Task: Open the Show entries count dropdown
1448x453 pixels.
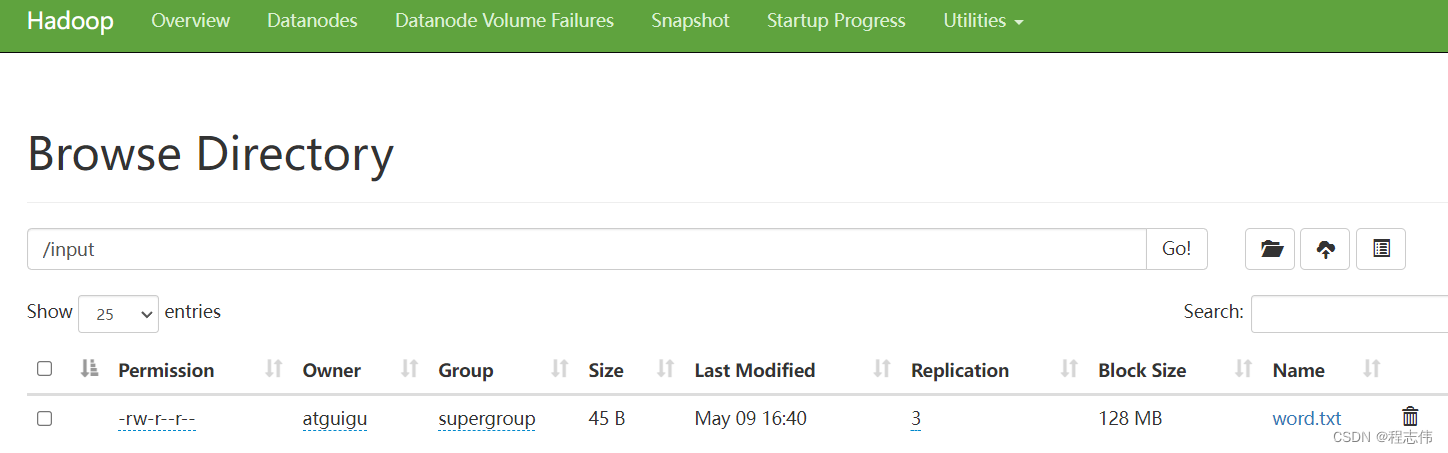Action: pyautogui.click(x=118, y=314)
